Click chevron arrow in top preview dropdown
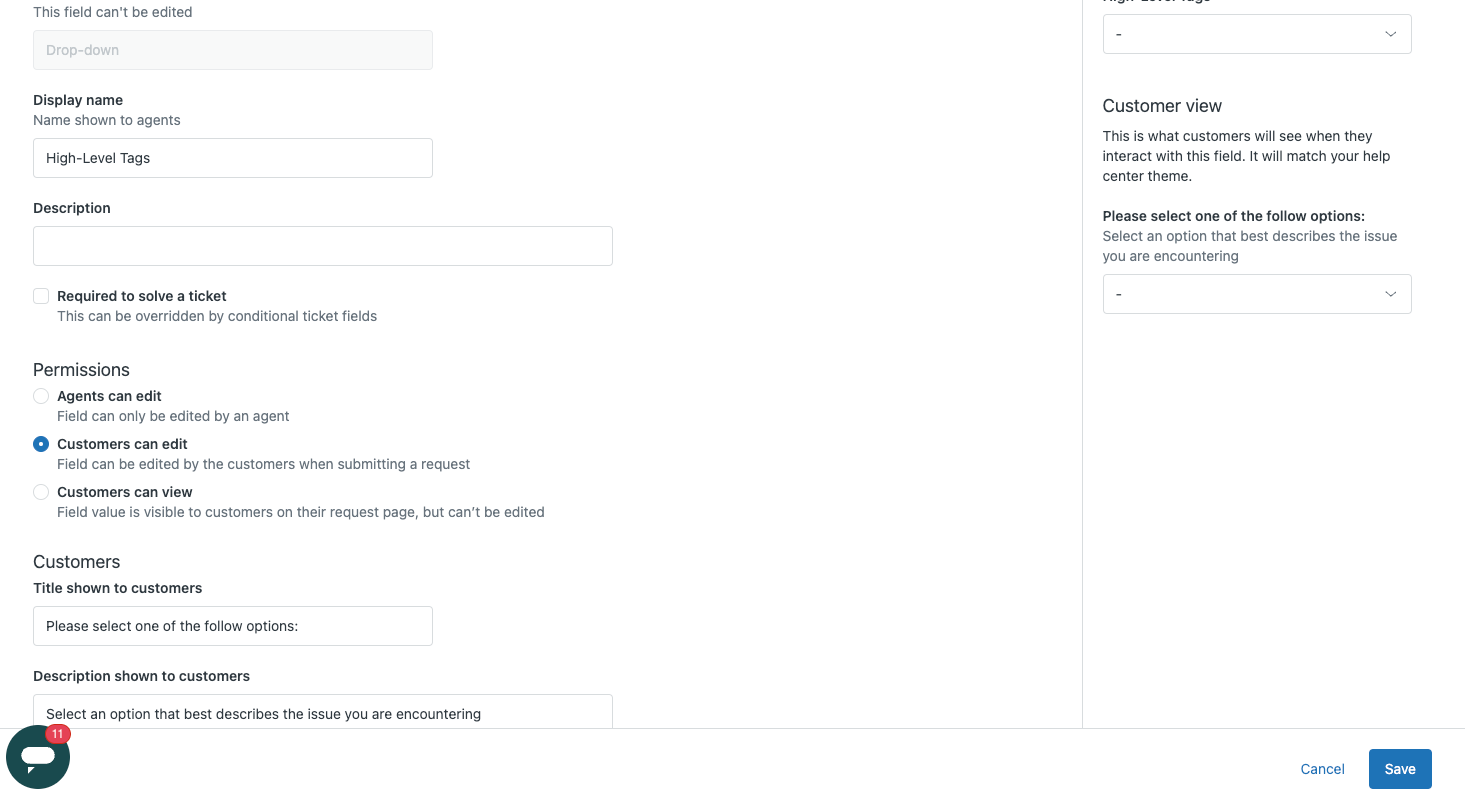1465x806 pixels. [1390, 34]
